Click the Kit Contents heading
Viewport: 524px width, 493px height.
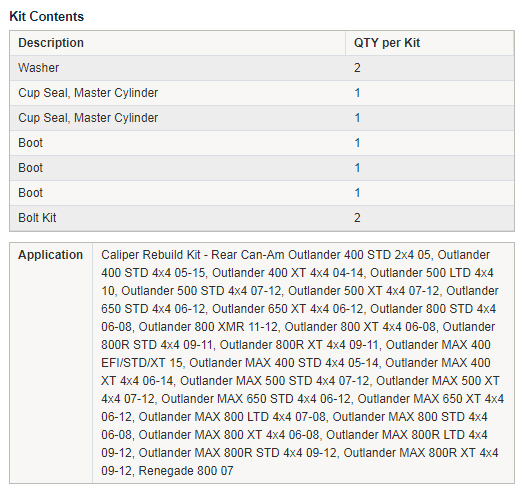point(46,16)
